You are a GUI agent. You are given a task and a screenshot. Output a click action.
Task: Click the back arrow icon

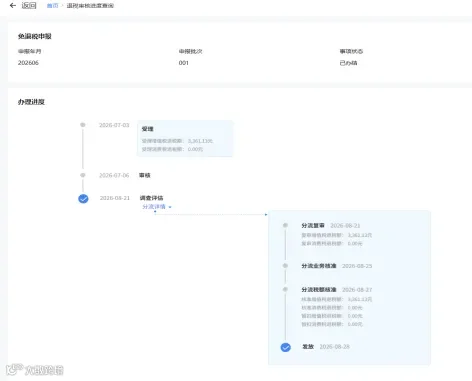click(13, 5)
